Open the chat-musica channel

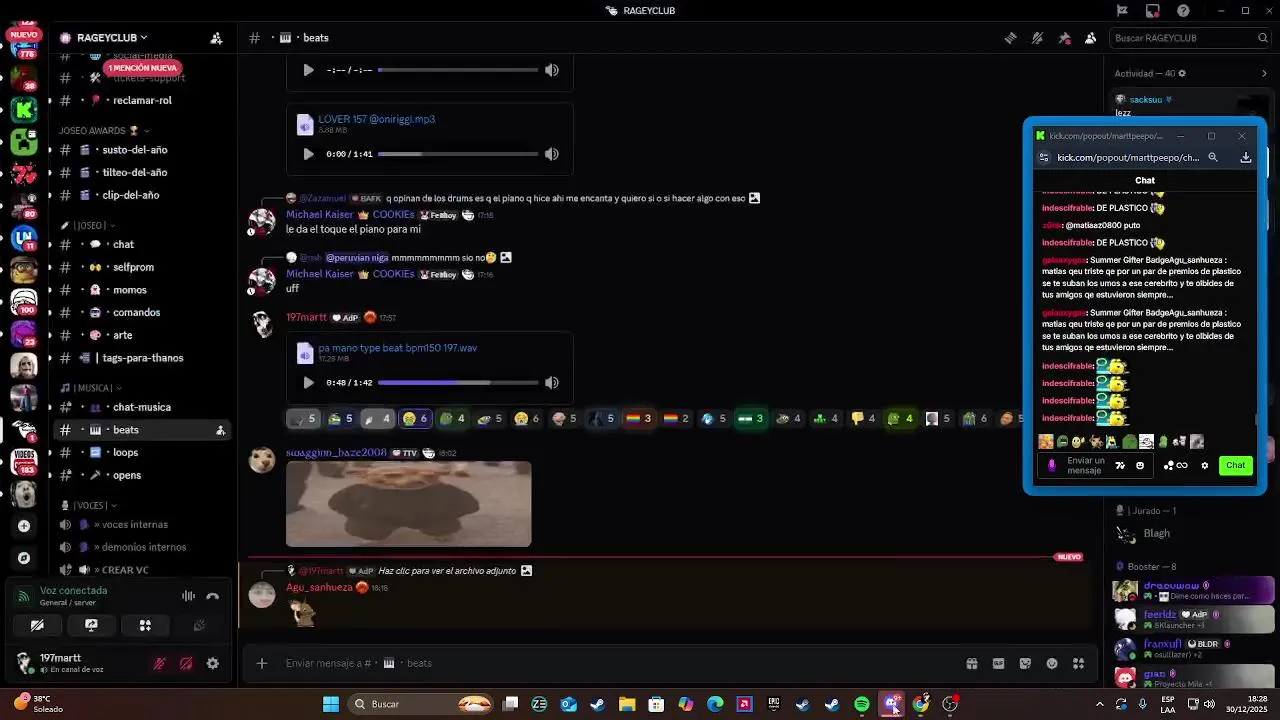pyautogui.click(x=141, y=407)
